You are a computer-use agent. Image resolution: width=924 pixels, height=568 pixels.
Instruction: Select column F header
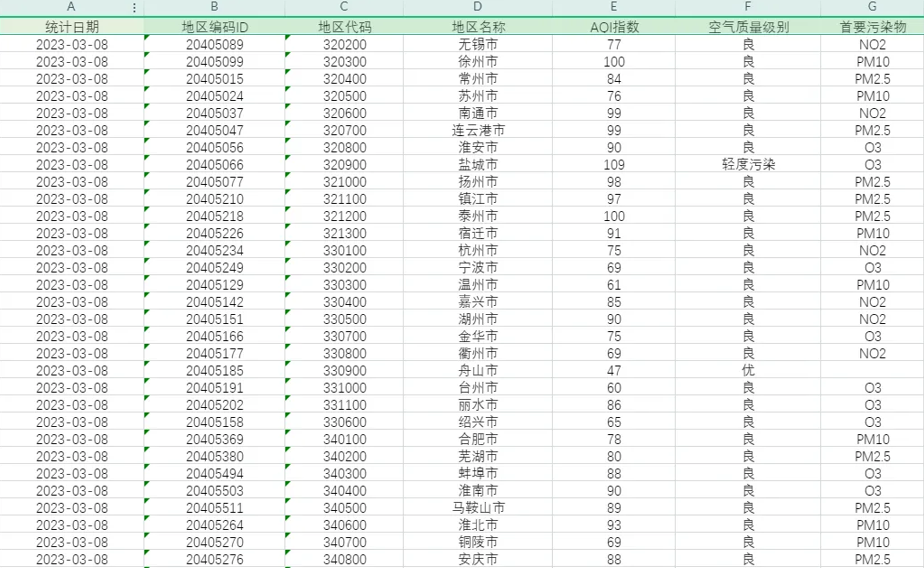tap(748, 8)
